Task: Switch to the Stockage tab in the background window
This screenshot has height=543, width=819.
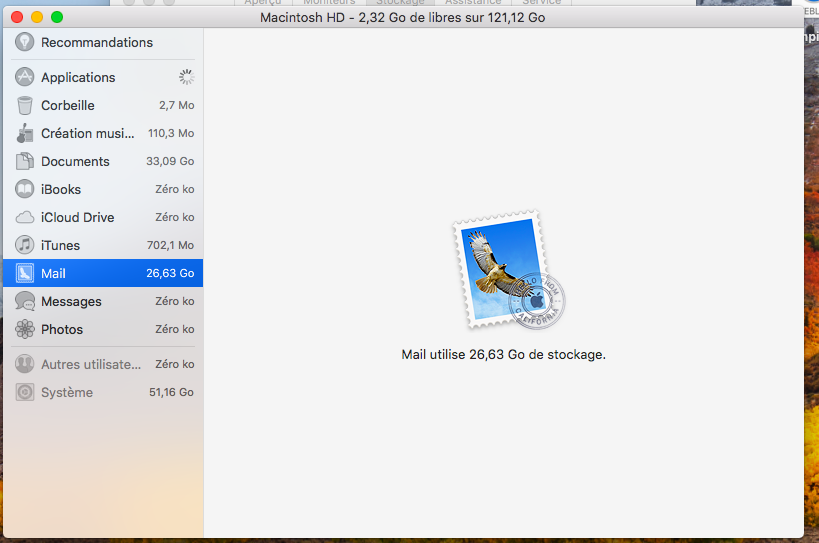Action: 400,3
